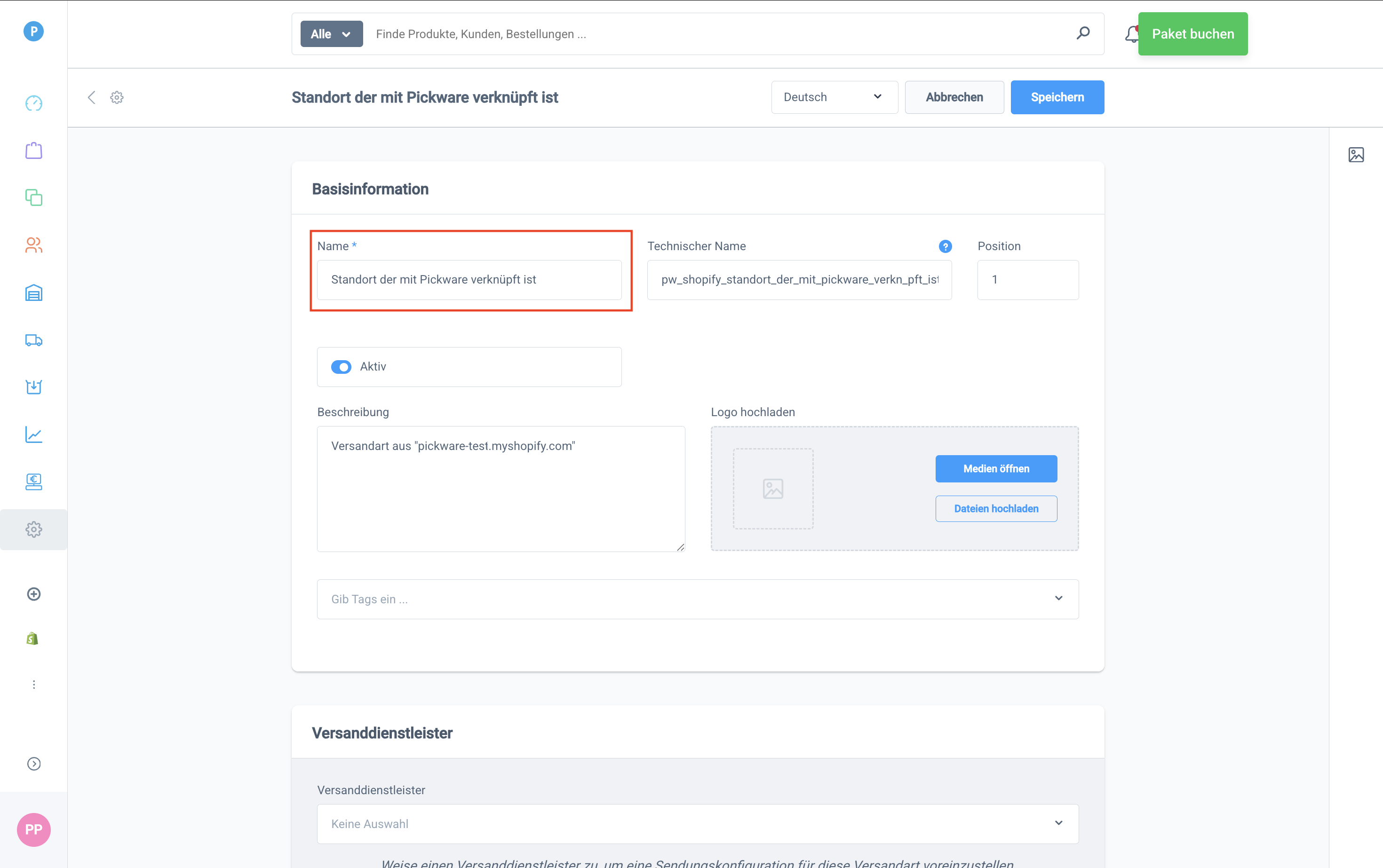Open the analytics chart sidebar icon

click(x=34, y=434)
